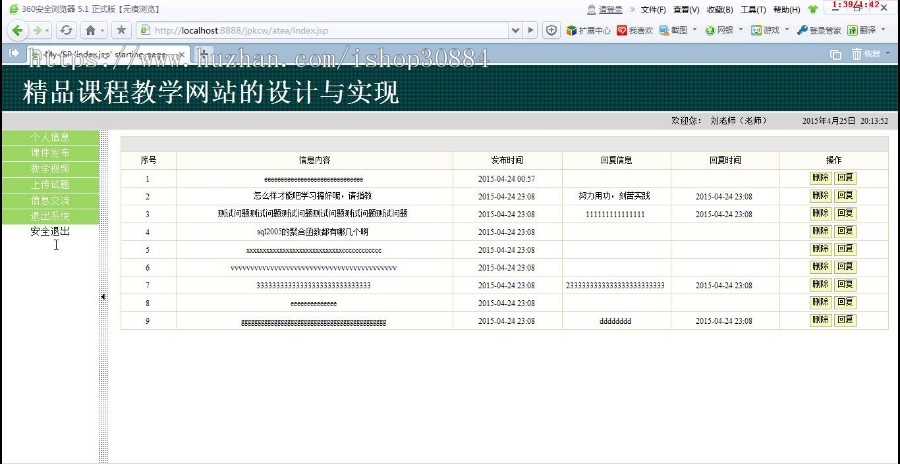Open the 查看(V) menu
Viewport: 900px width, 464px height.
pyautogui.click(x=686, y=9)
